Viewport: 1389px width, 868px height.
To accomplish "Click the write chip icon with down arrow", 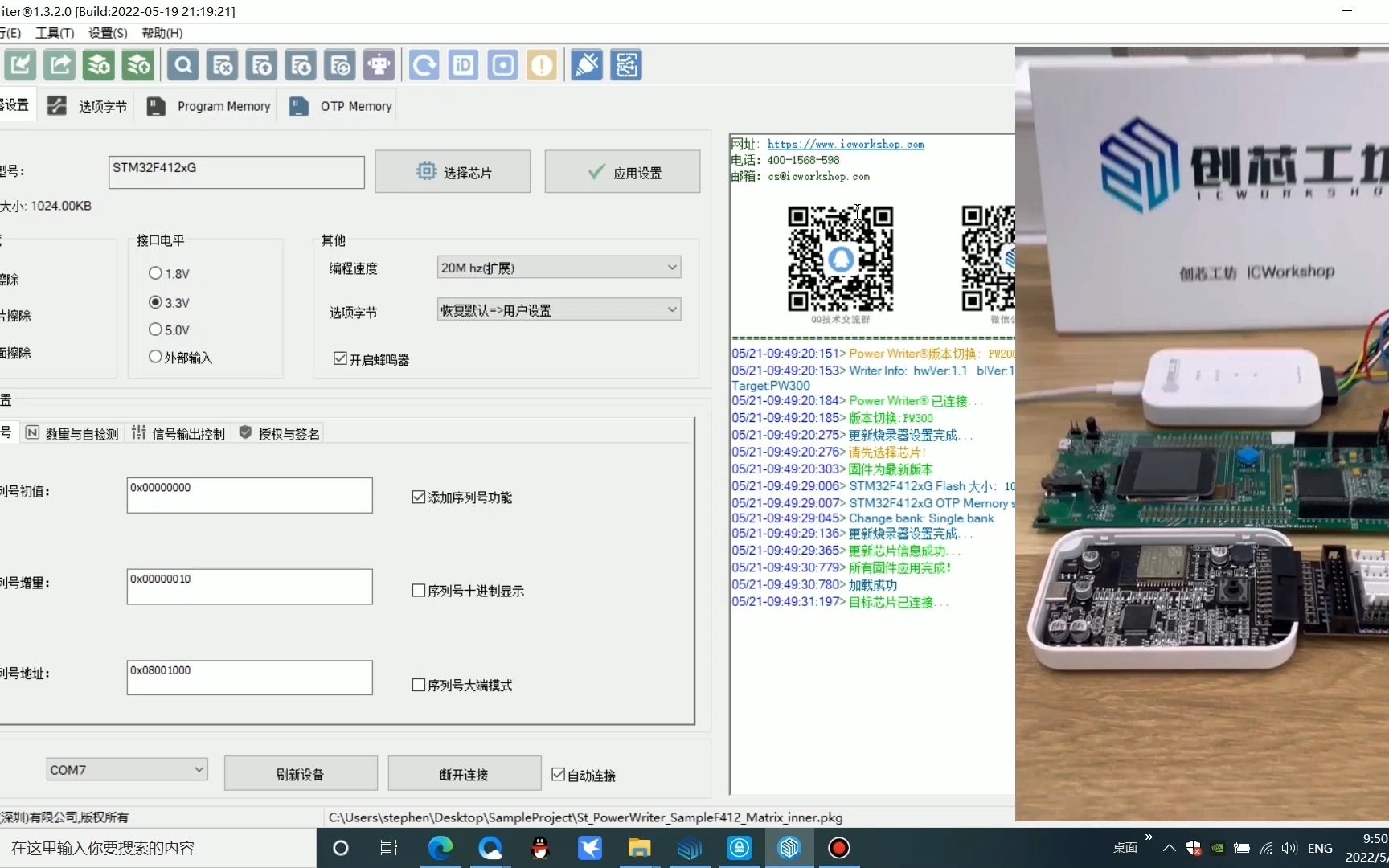I will point(301,64).
